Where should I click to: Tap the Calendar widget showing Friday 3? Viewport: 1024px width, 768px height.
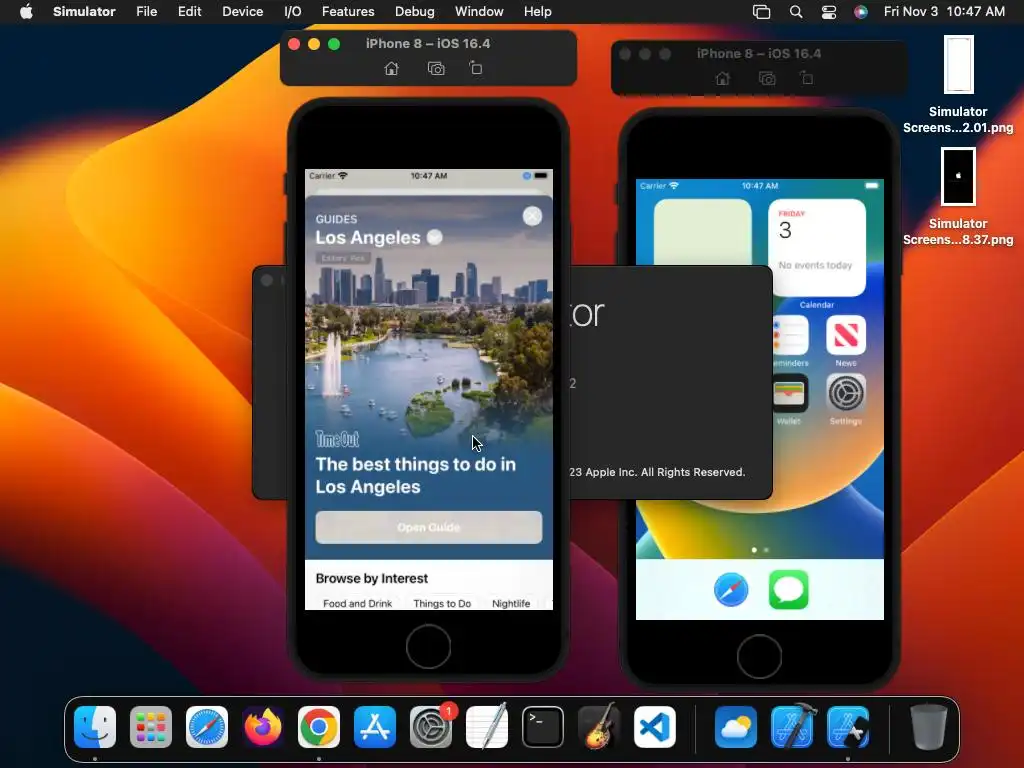(x=816, y=248)
